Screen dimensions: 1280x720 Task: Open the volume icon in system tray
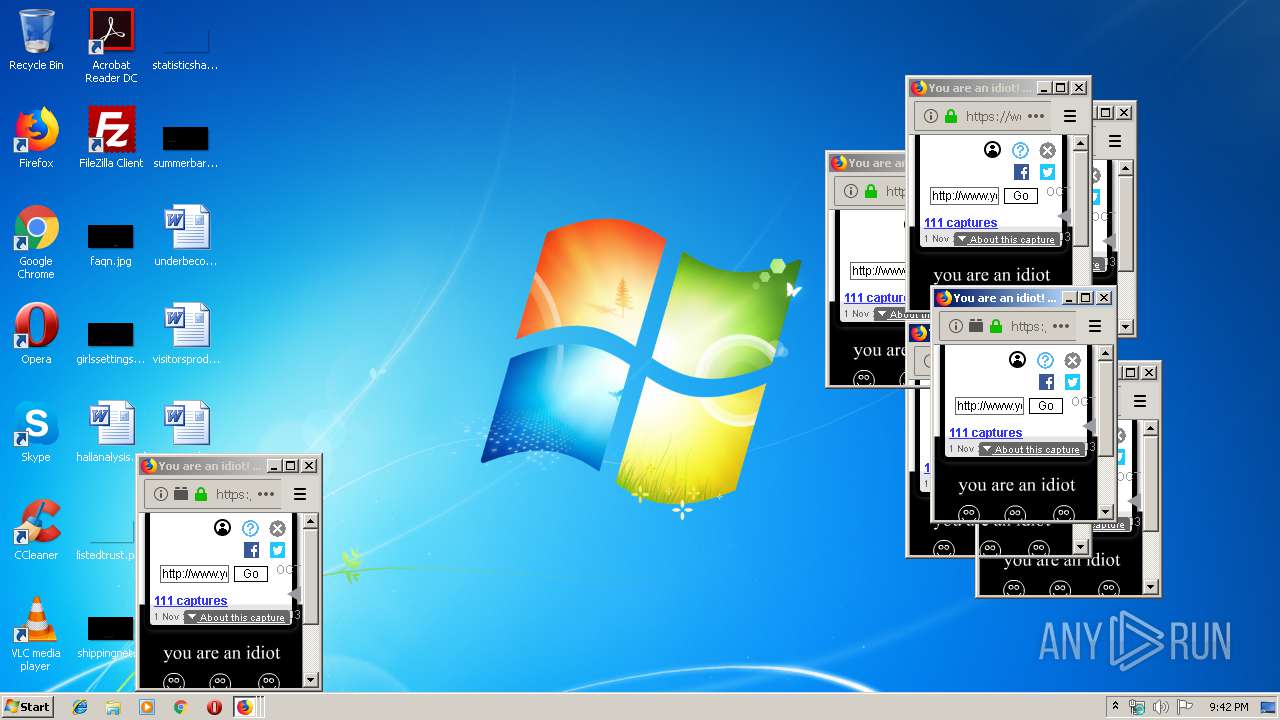1161,707
